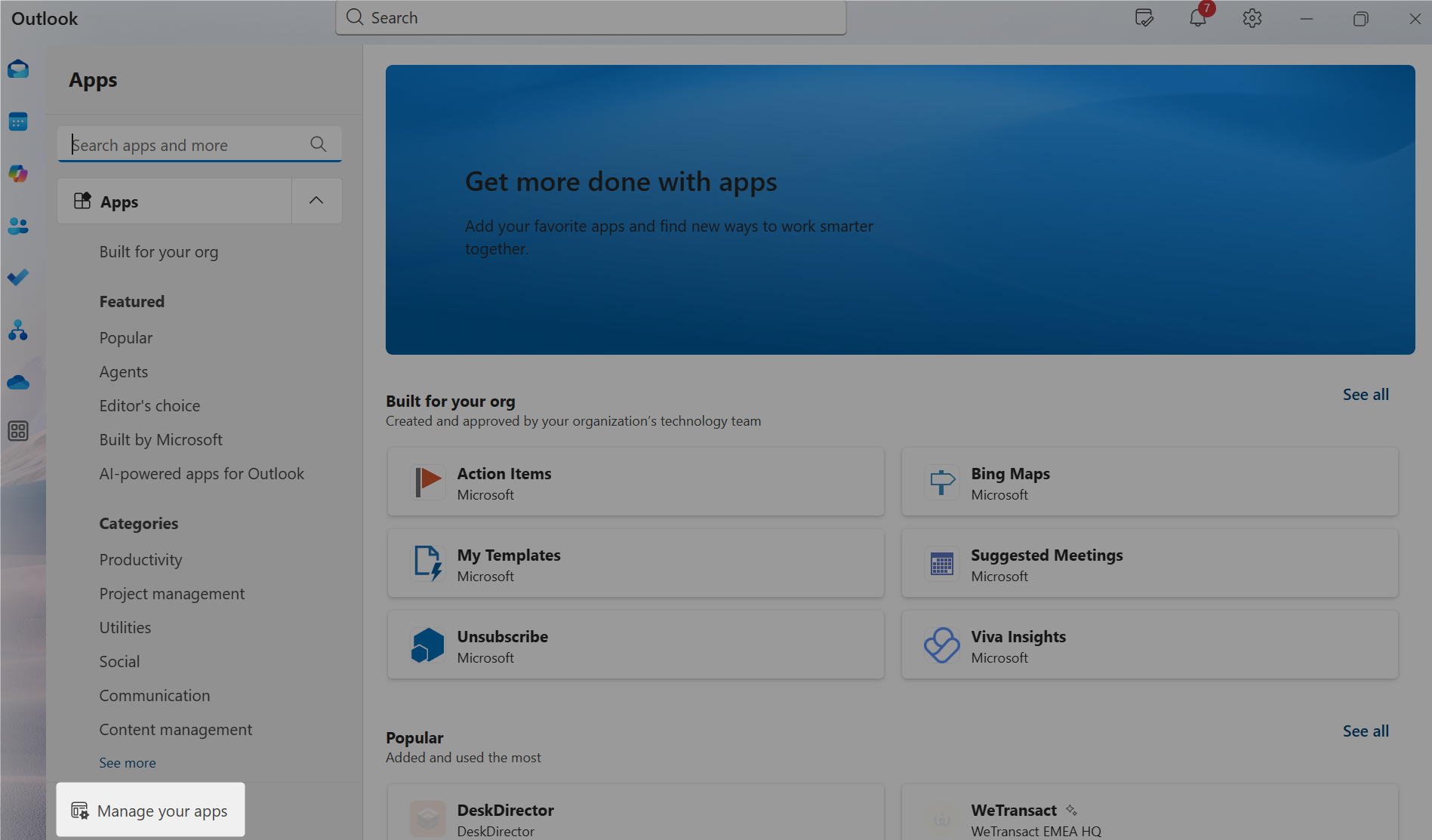This screenshot has height=840, width=1432.
Task: Open the Suggested Meetings card title
Action: (x=1047, y=555)
